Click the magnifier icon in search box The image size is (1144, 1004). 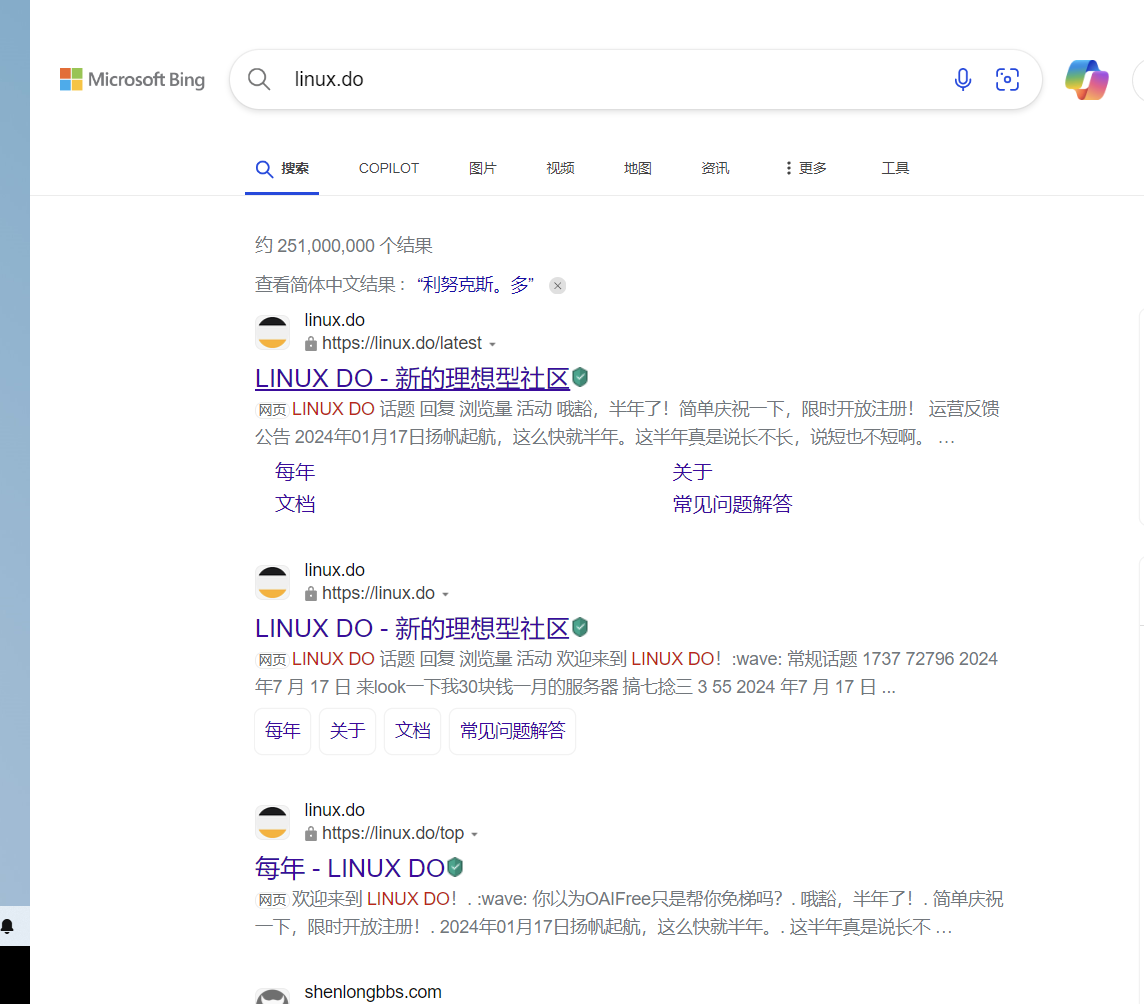tap(259, 79)
